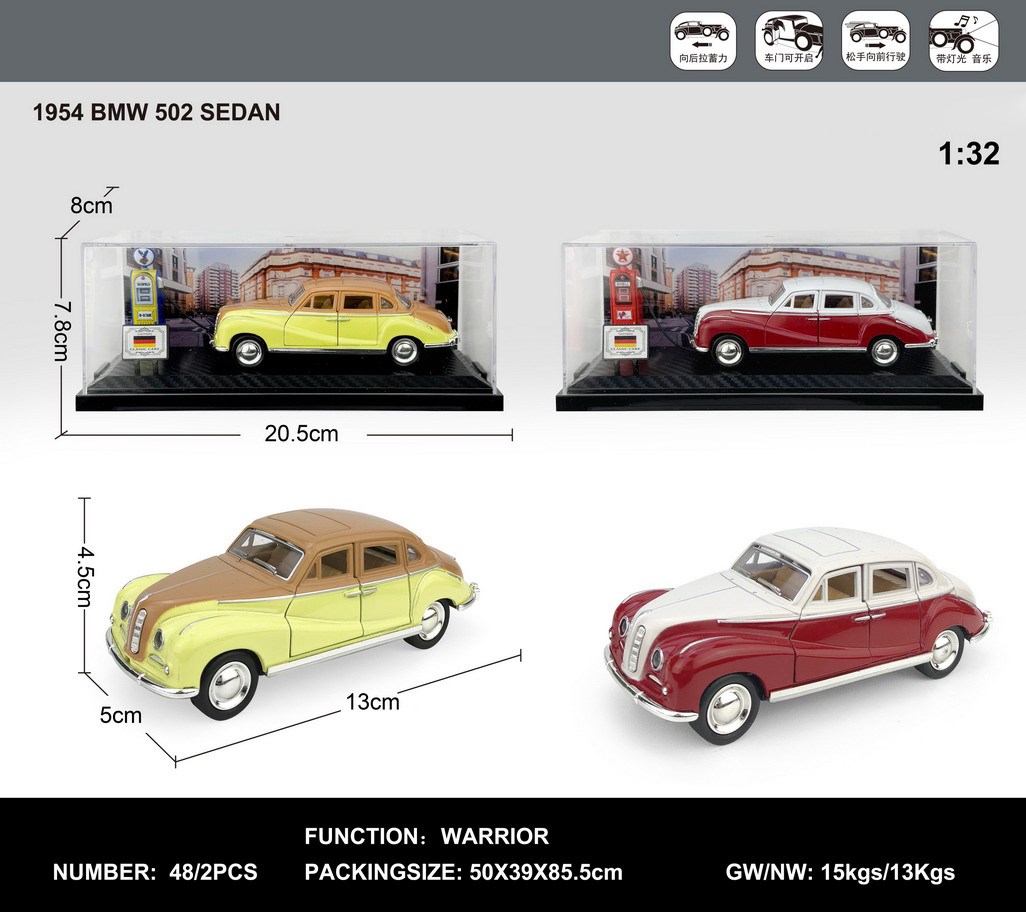Viewport: 1026px width, 912px height.
Task: Click the German flag sign in right case
Action: pyautogui.click(x=625, y=341)
